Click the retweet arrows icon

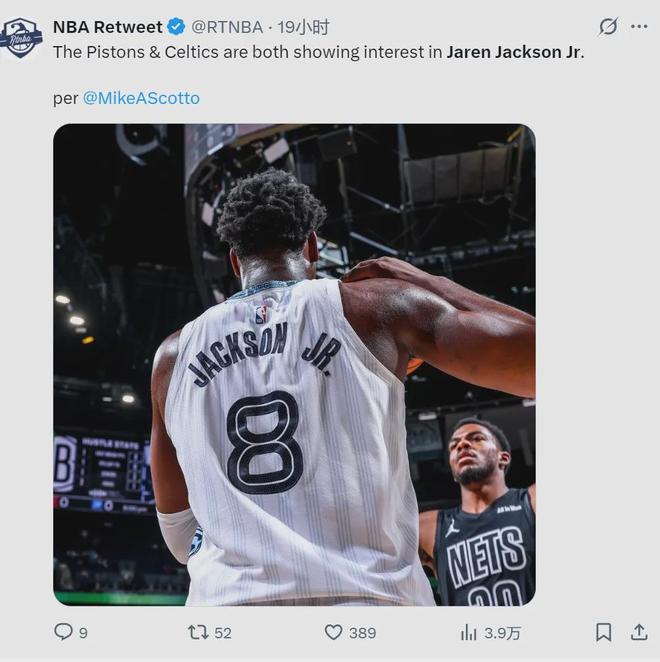click(x=198, y=632)
